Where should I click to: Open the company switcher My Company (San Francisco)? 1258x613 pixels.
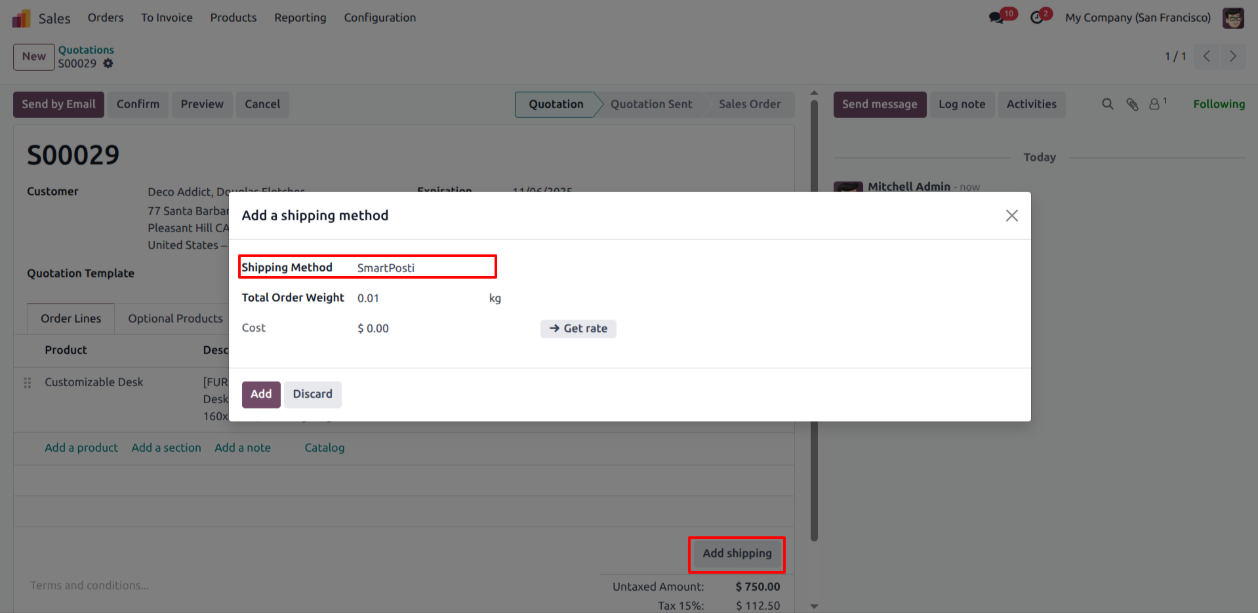1137,18
